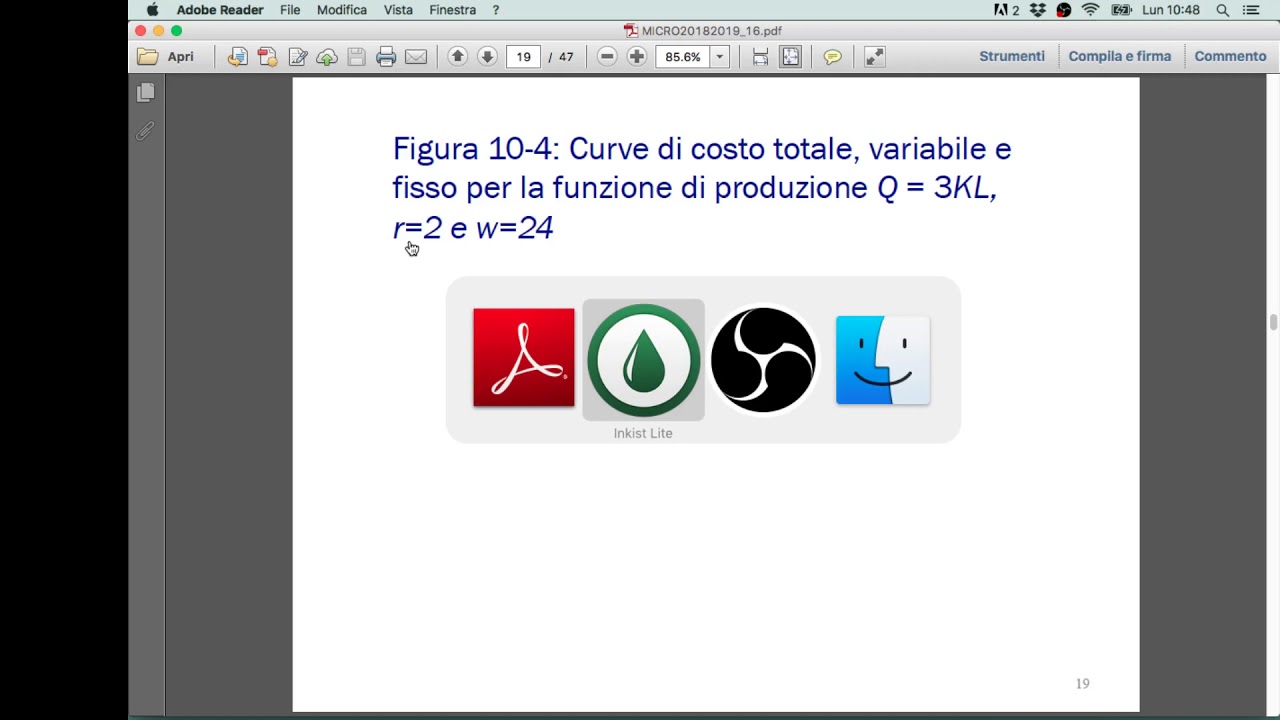Click the Apri open file button
Screen dimensions: 1280x720
166,57
